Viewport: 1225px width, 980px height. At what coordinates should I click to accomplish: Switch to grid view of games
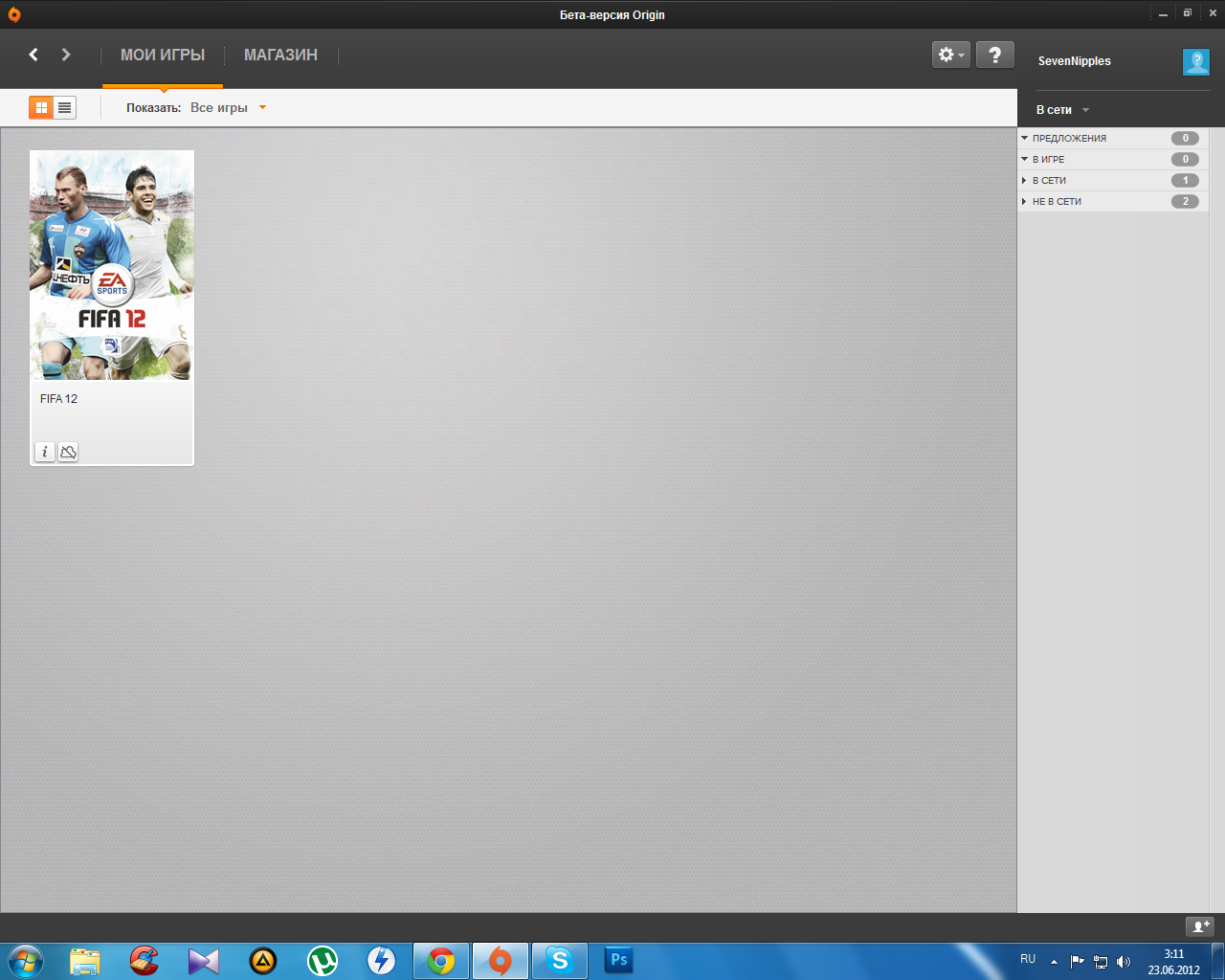41,108
